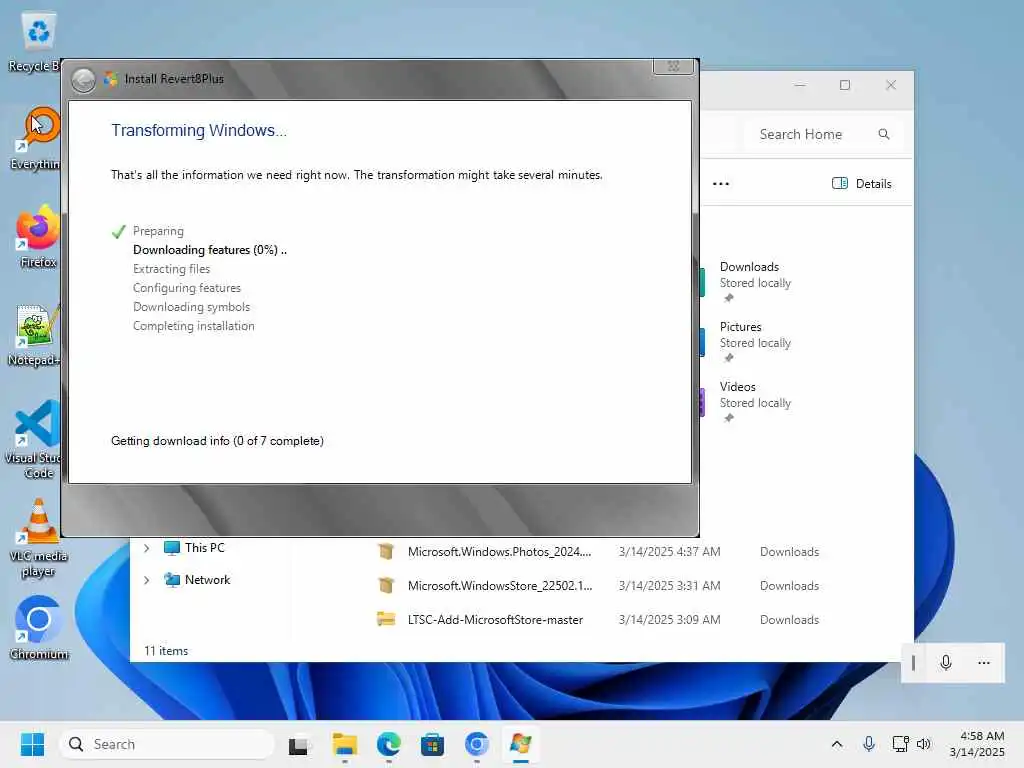
Task: Open VLC media player desktop shortcut
Action: tap(38, 538)
